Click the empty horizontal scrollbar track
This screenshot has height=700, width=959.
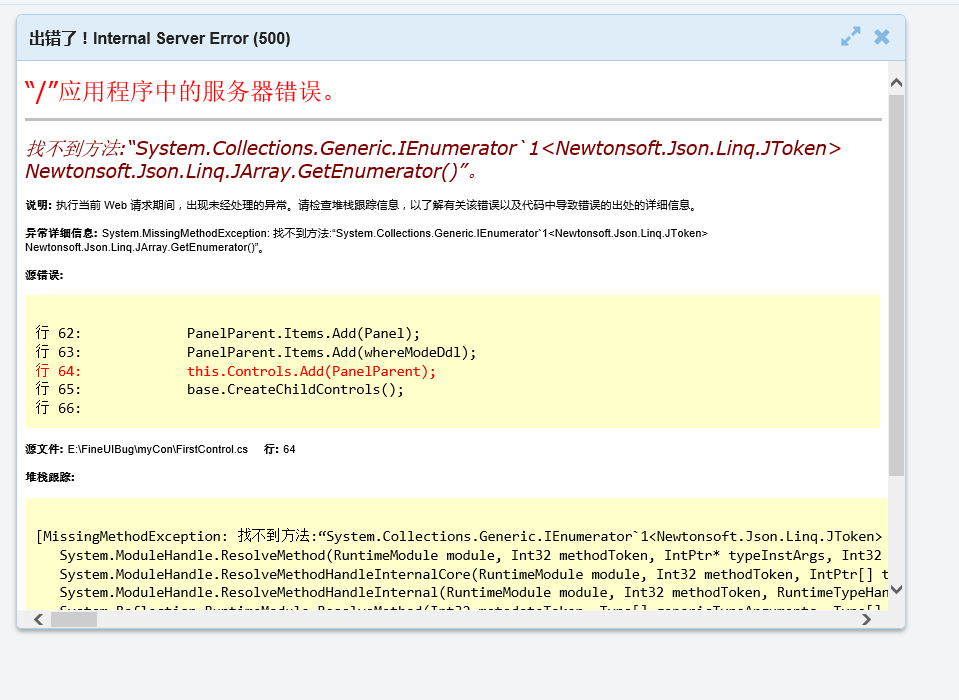point(480,620)
